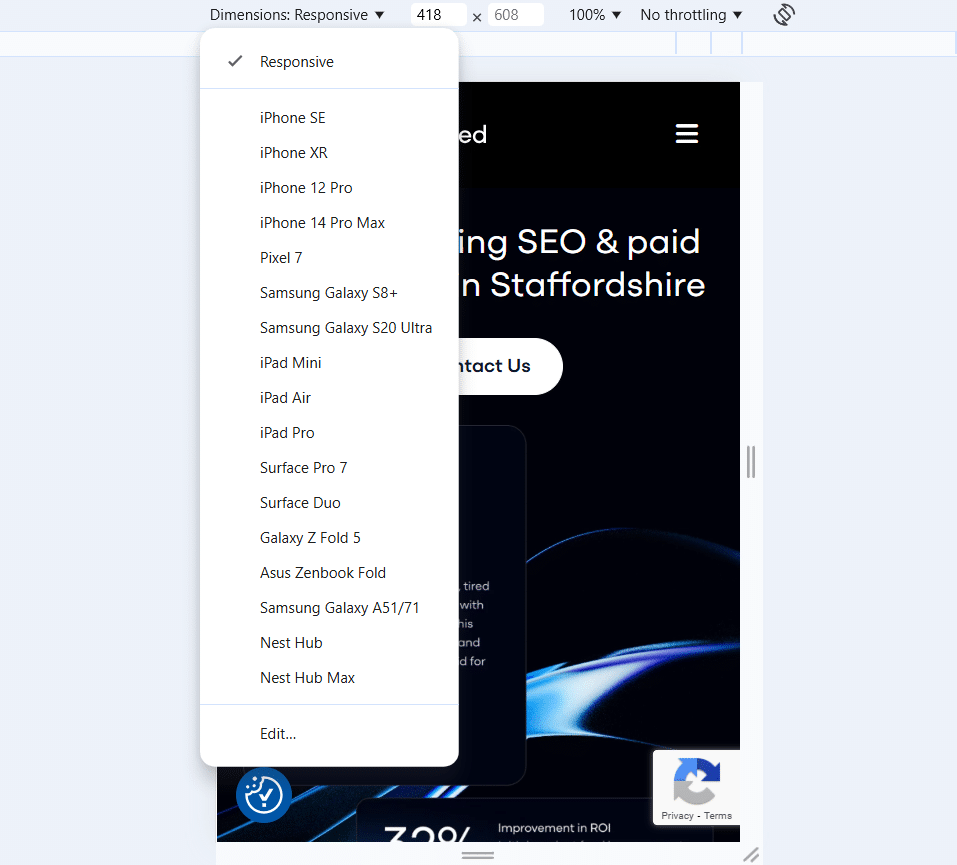Click the bottom-right corner resize handle
The height and width of the screenshot is (865, 957).
[751, 855]
